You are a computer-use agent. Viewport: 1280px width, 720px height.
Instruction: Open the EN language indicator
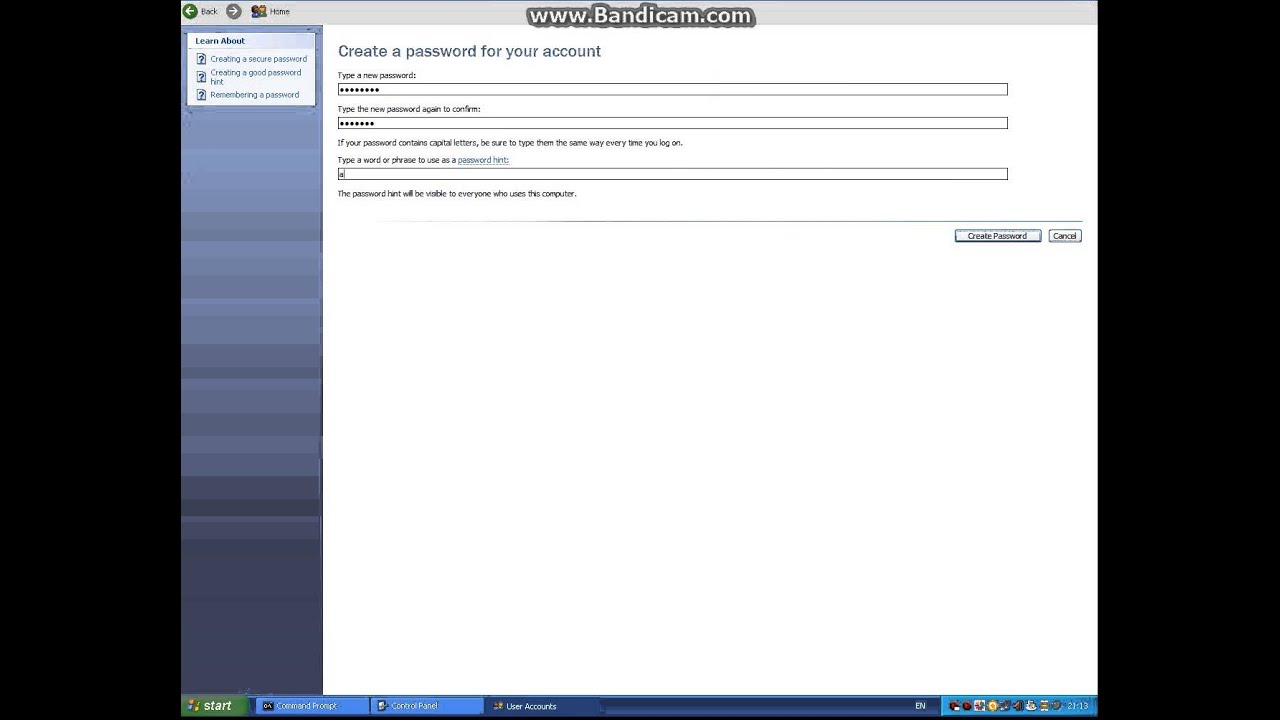[x=920, y=706]
